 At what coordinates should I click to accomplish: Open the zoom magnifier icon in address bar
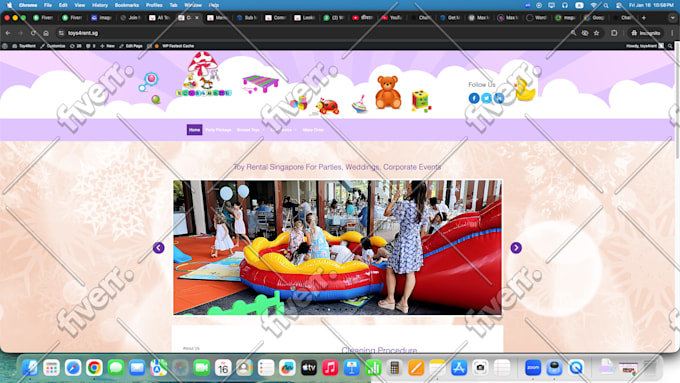pos(573,33)
